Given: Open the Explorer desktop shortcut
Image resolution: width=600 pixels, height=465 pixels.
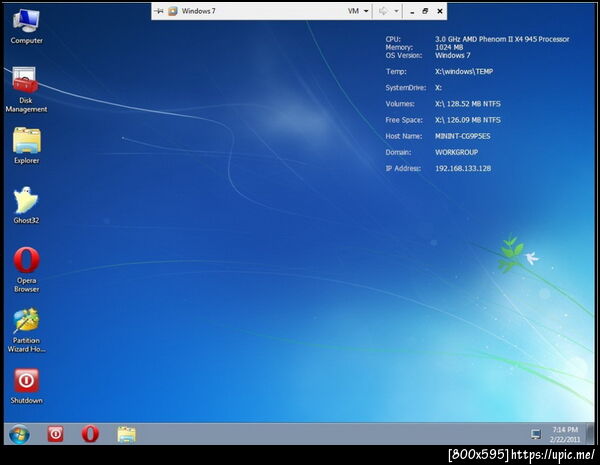Looking at the screenshot, I should (26, 146).
